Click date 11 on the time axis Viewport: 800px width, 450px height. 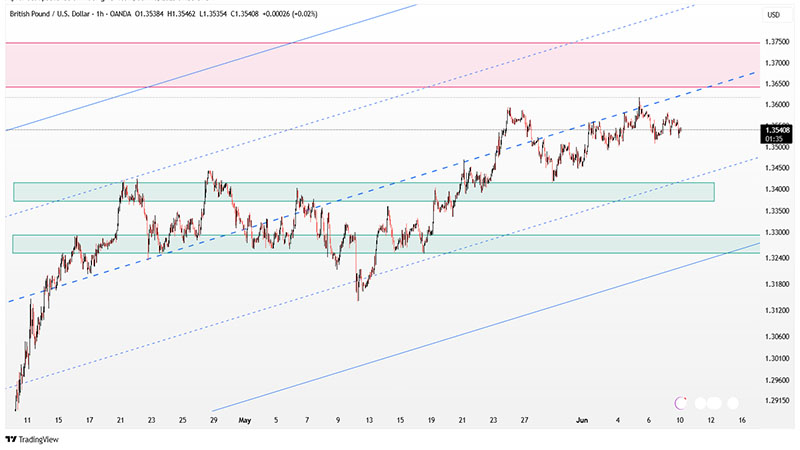28,420
